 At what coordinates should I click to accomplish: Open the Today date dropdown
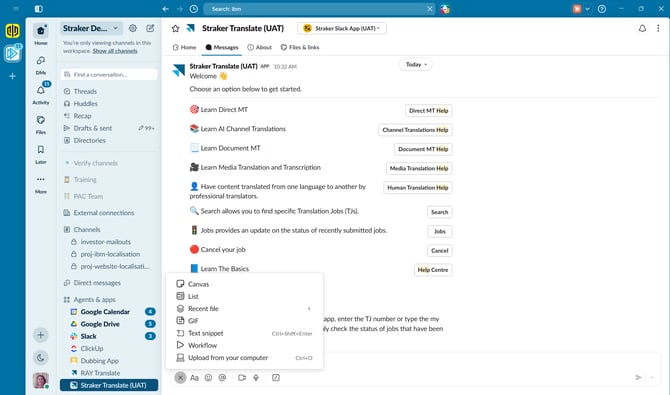point(415,65)
